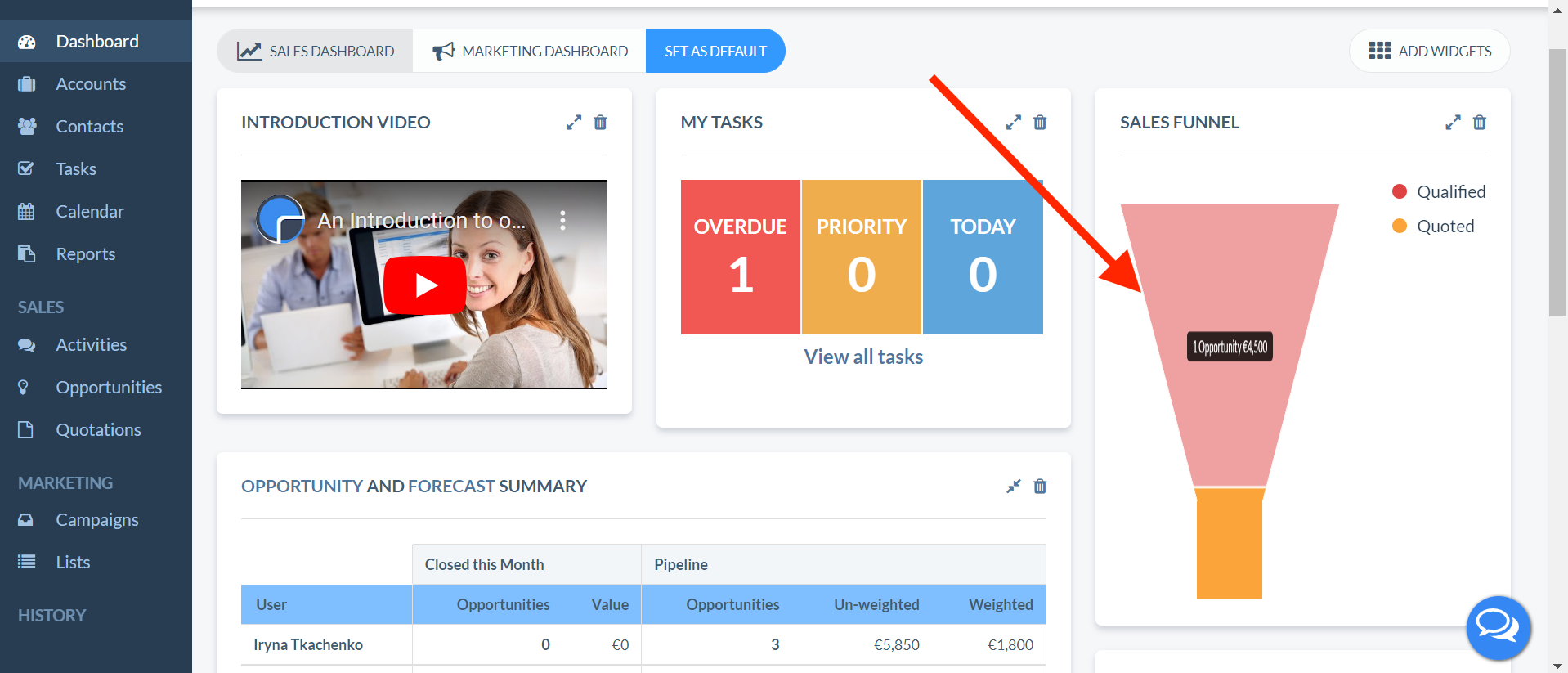This screenshot has height=673, width=1568.
Task: Switch to Sales Dashboard tab
Action: (316, 51)
